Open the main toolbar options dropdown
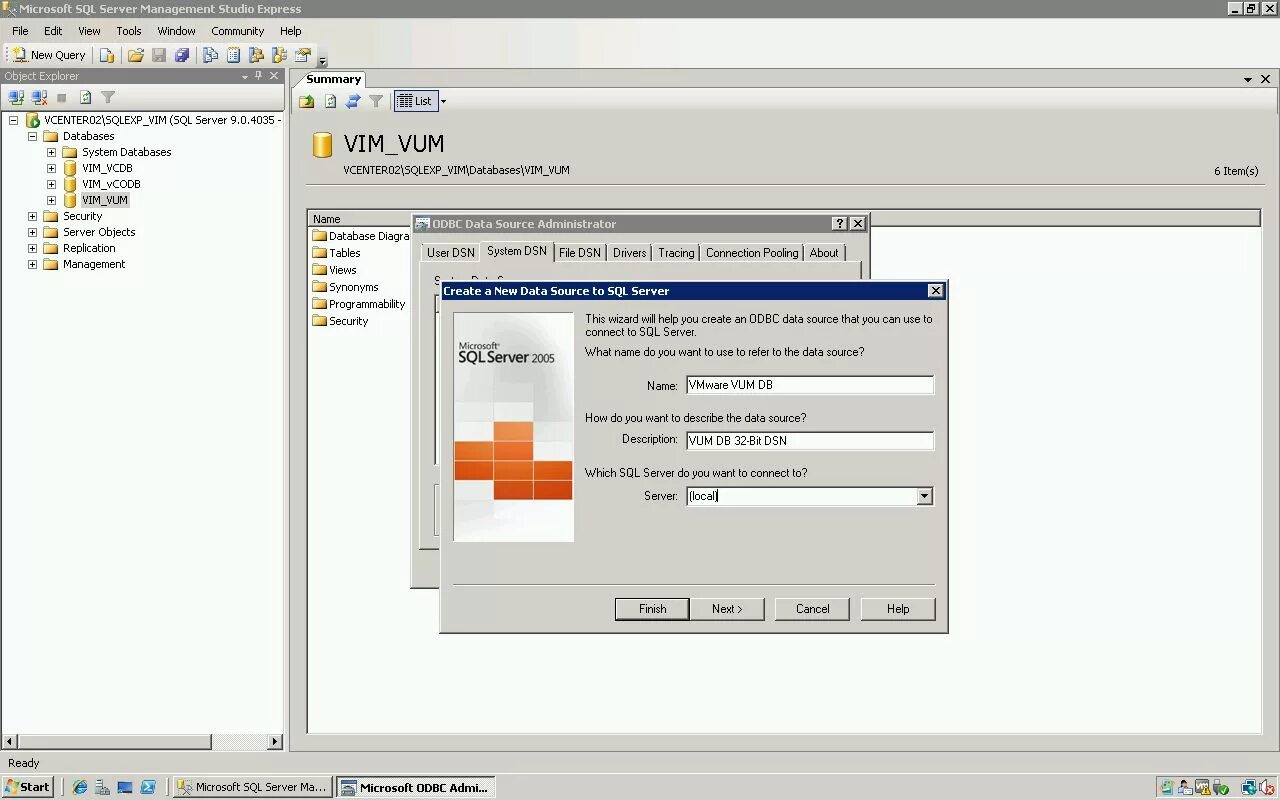 click(322, 60)
